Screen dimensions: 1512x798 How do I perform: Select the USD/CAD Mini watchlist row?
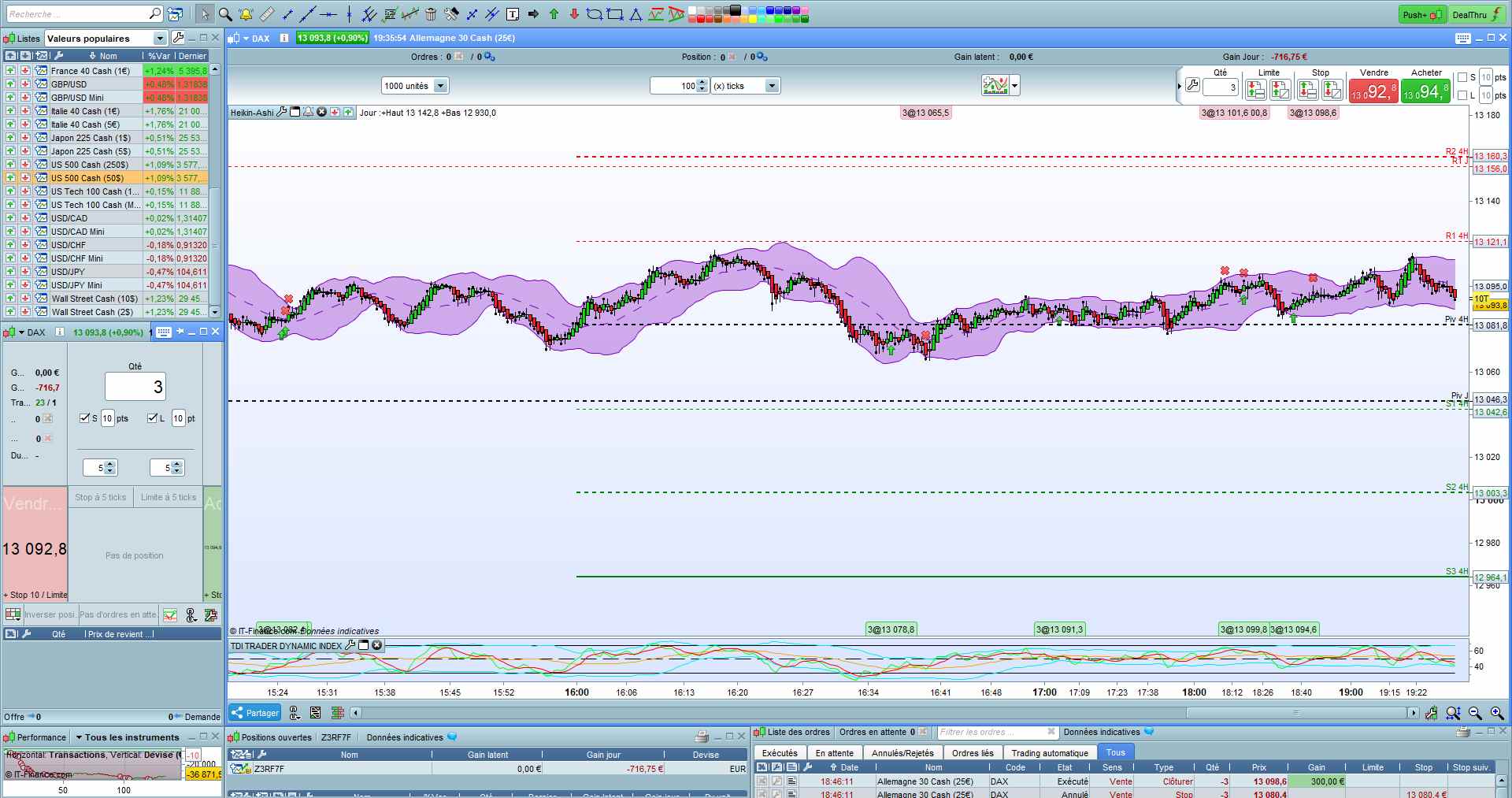(x=106, y=232)
